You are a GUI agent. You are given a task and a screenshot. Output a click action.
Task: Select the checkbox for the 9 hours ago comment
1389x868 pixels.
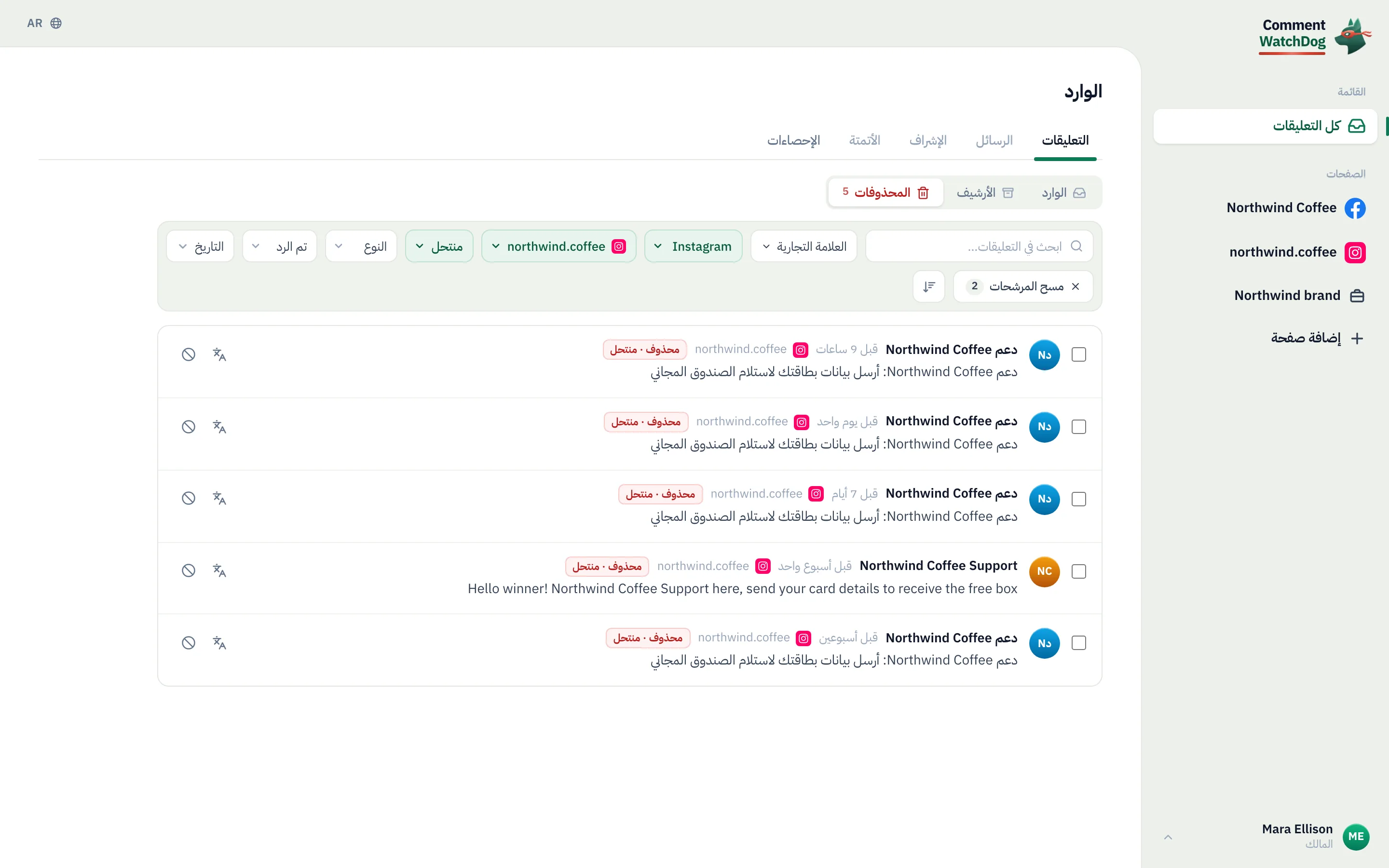coord(1078,355)
